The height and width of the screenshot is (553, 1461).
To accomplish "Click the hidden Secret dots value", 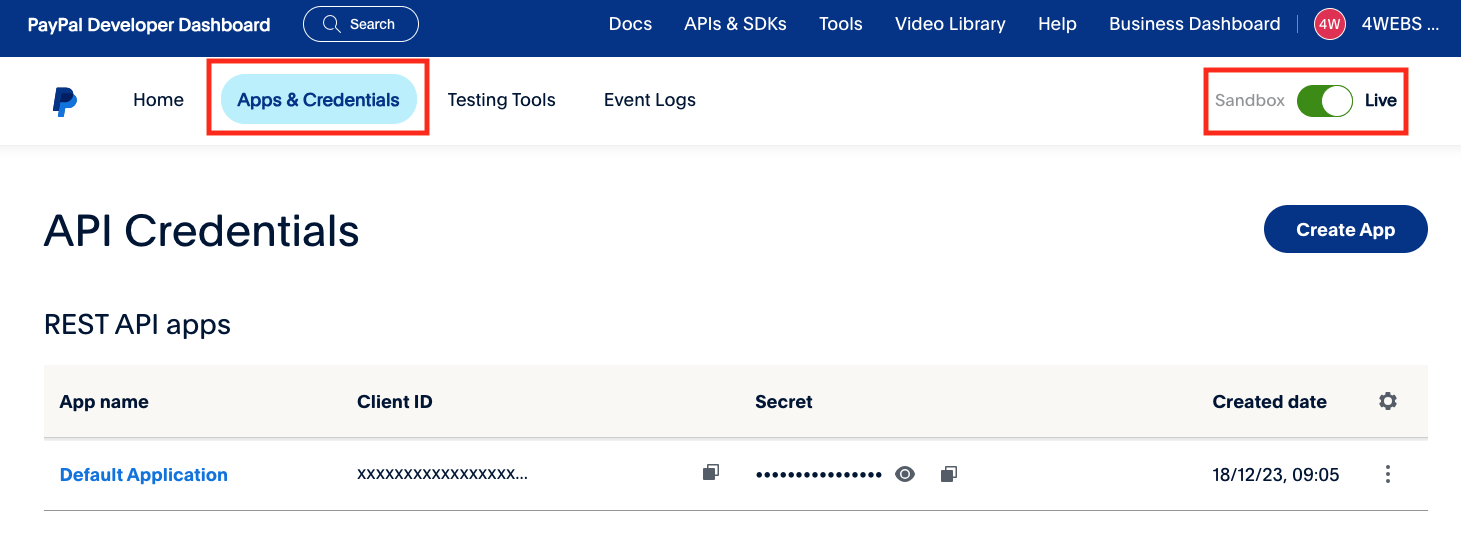I will point(819,474).
